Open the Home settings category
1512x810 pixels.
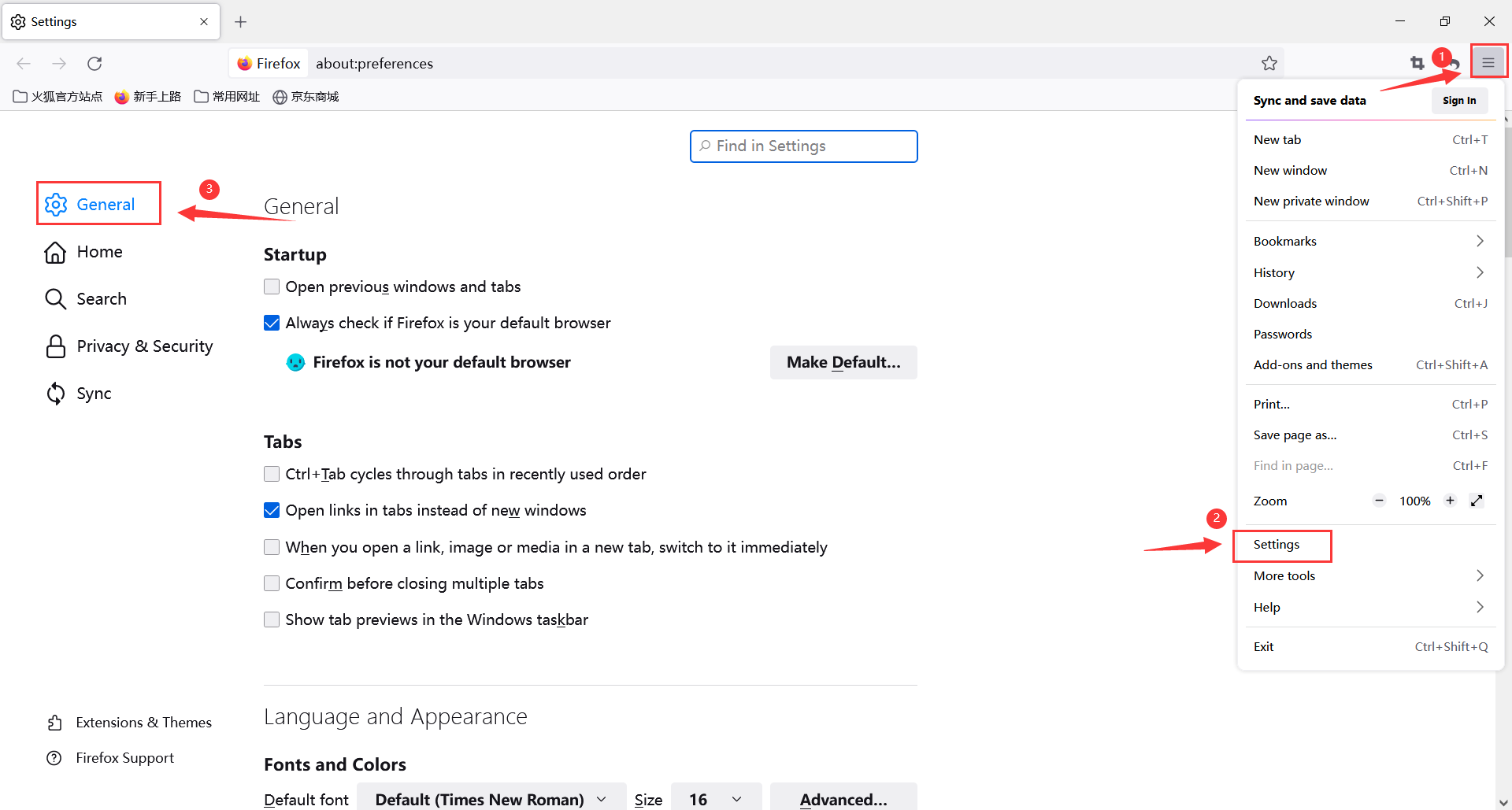point(99,252)
